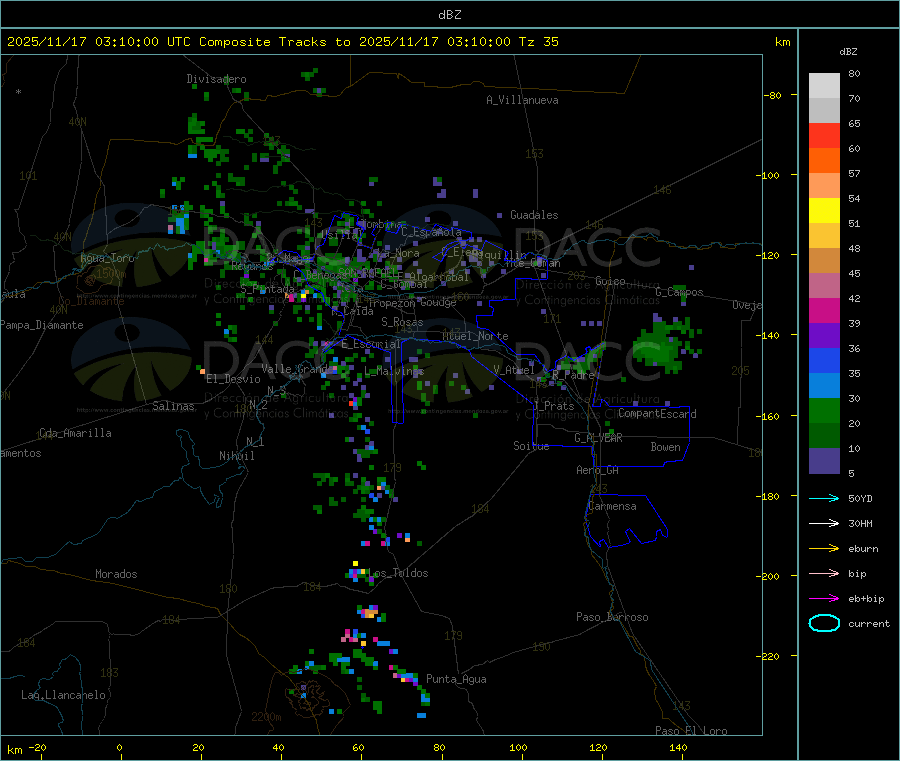Select the light blue 35 dBZ swatch
900x761 pixels.
(824, 386)
